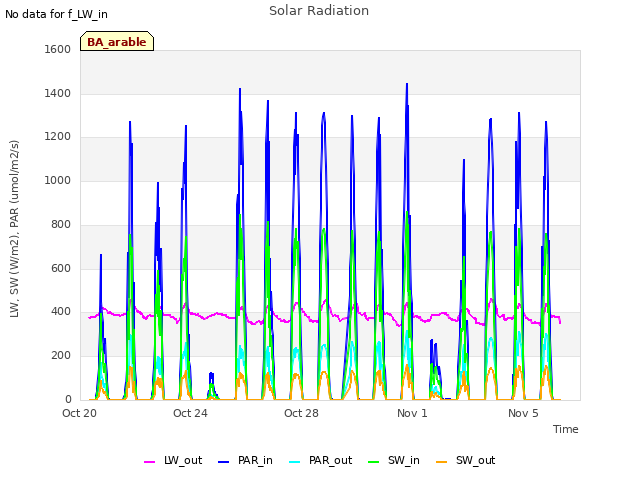Click the Time axis title
This screenshot has height=480, width=640.
pos(566,429)
